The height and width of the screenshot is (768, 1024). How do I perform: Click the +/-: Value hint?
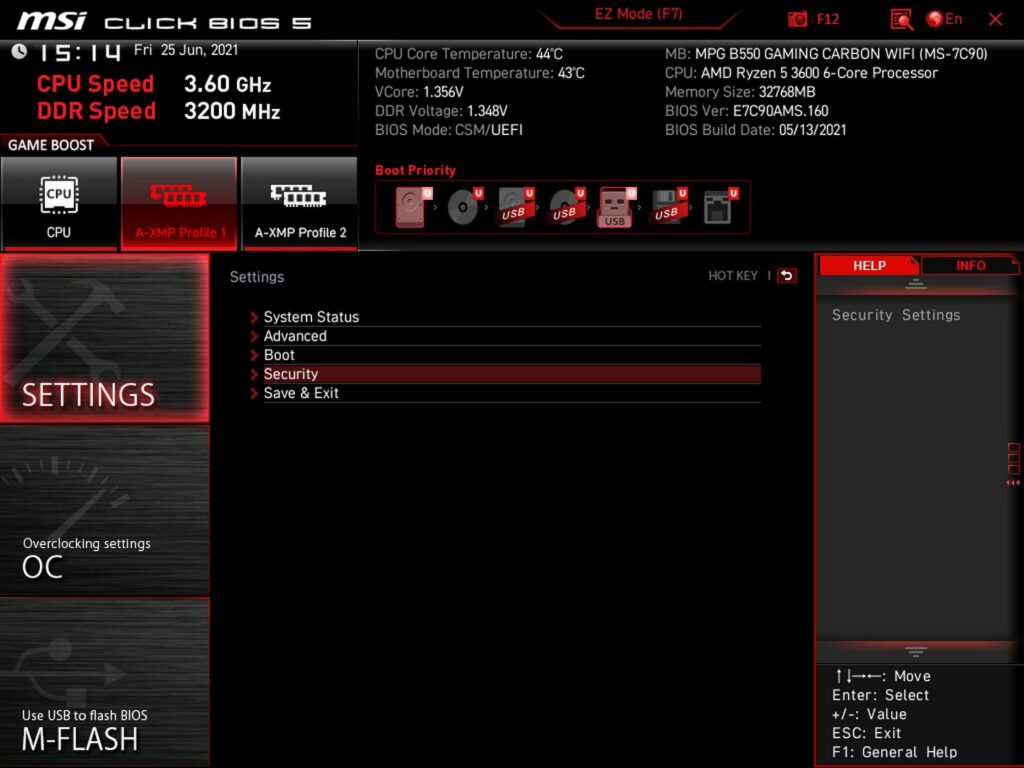[869, 714]
